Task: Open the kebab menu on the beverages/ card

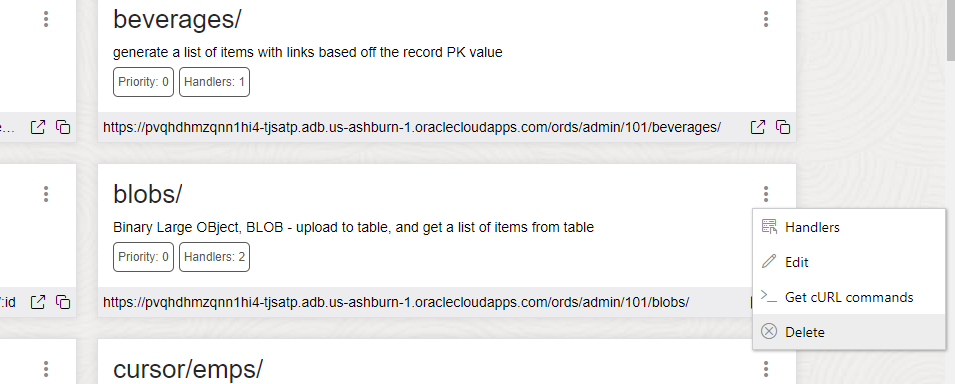Action: pyautogui.click(x=766, y=20)
